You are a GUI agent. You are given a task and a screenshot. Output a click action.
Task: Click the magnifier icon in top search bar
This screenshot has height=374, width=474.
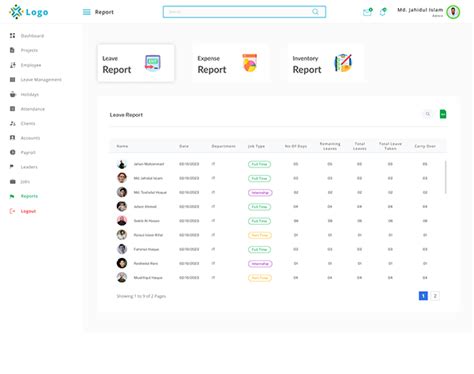(315, 12)
